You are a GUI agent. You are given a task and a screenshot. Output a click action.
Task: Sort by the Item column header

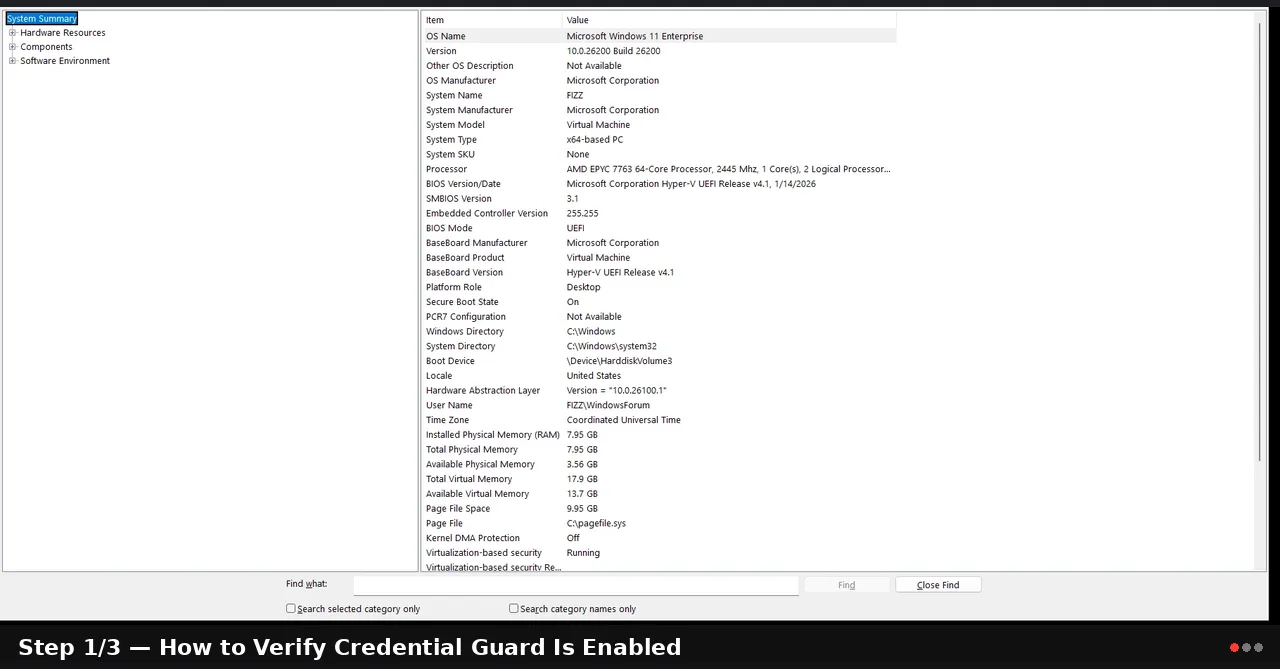click(x=492, y=20)
